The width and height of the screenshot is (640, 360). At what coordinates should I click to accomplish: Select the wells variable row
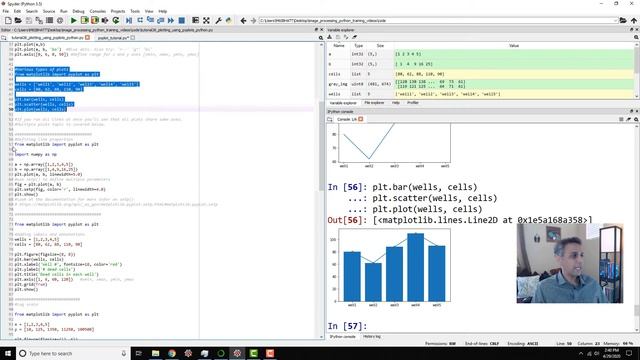pyautogui.click(x=480, y=94)
